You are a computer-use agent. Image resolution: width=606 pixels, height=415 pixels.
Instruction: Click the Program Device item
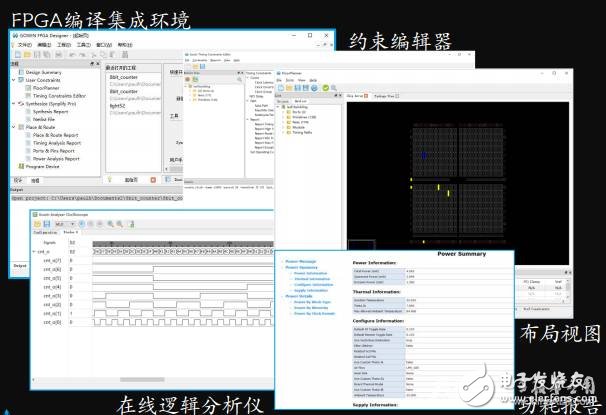point(40,167)
